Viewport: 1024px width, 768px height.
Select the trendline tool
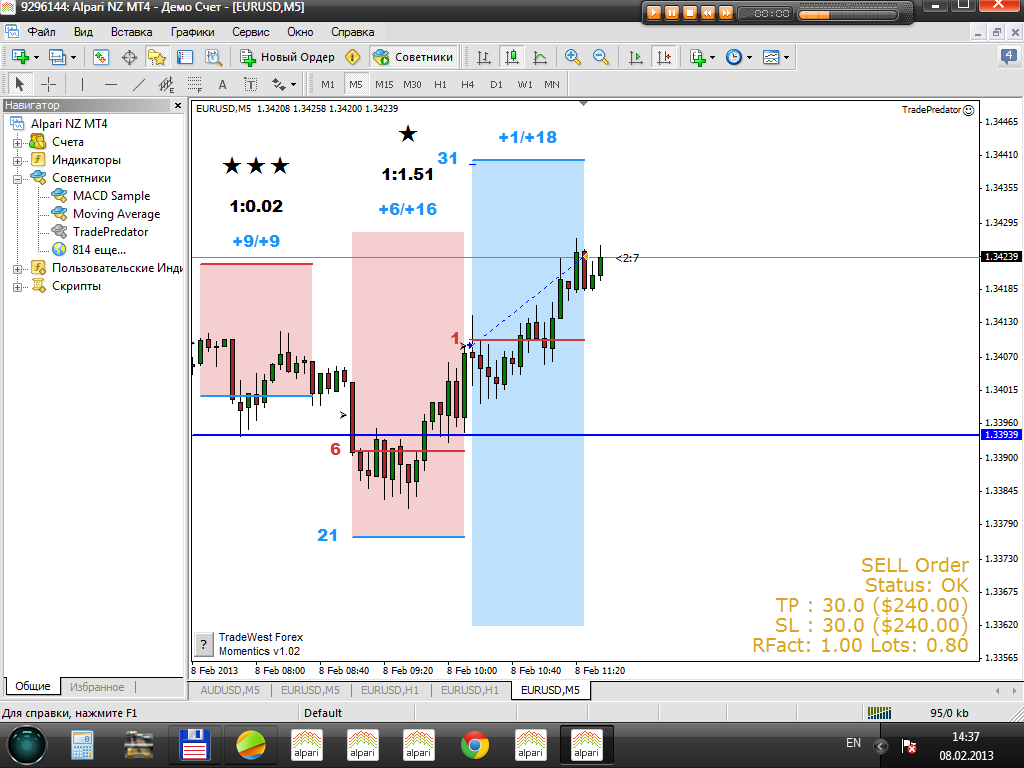coord(139,84)
